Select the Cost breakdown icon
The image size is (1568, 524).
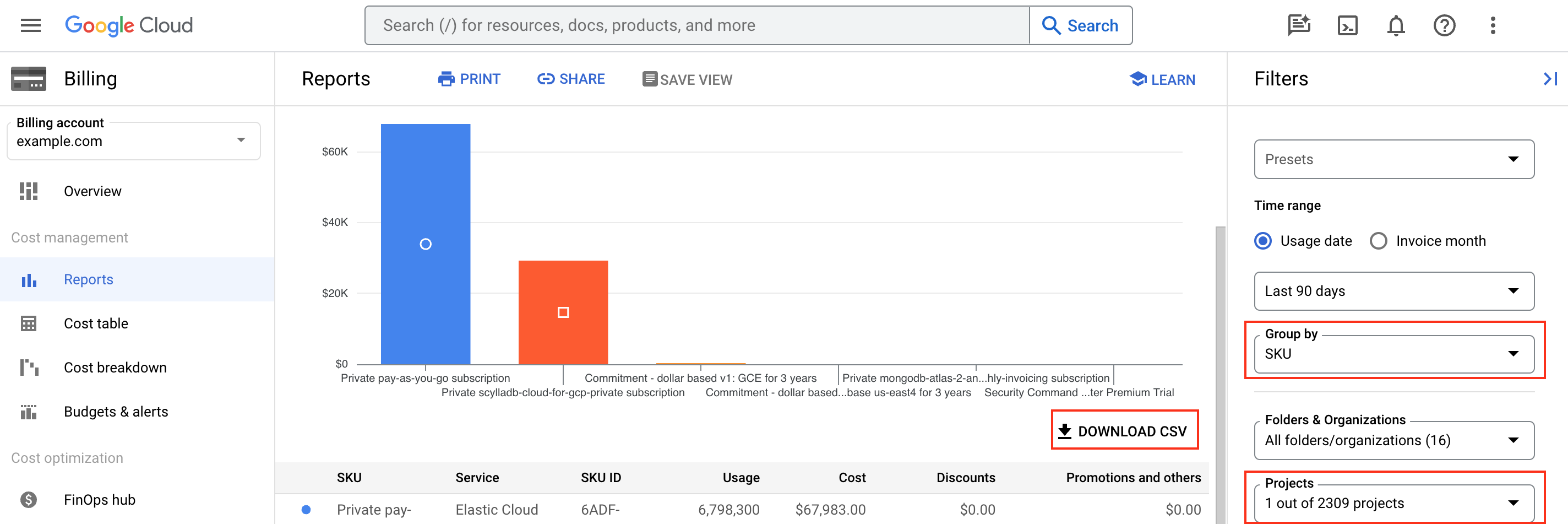click(x=28, y=367)
